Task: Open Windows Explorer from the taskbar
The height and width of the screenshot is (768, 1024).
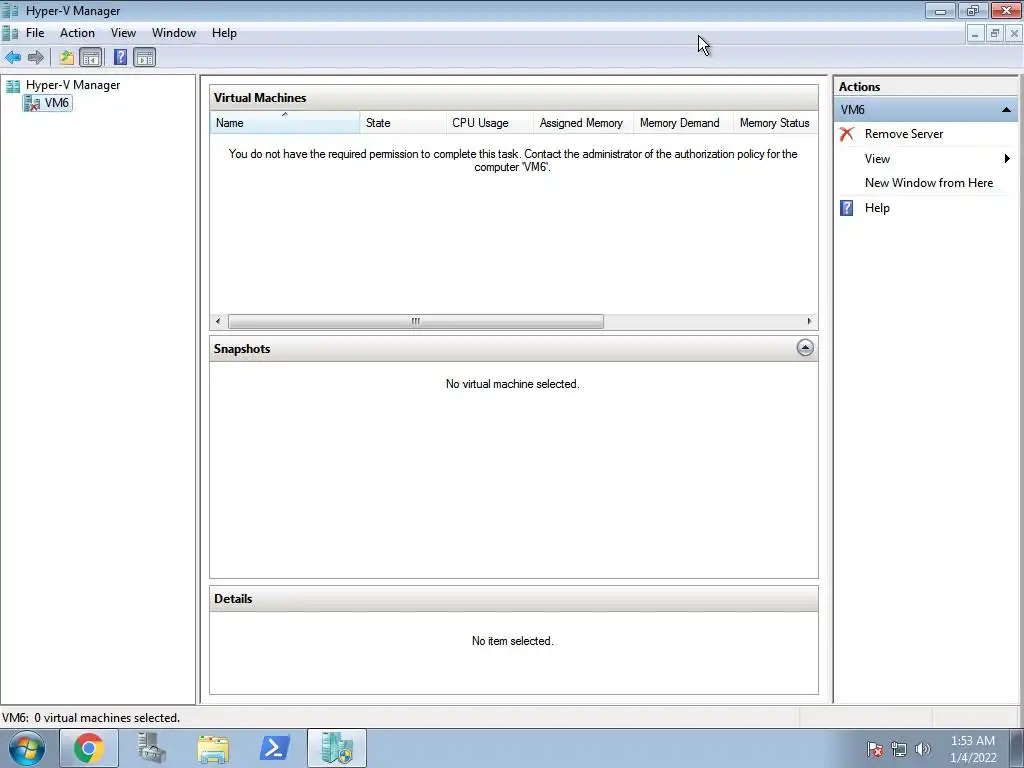Action: (x=213, y=748)
